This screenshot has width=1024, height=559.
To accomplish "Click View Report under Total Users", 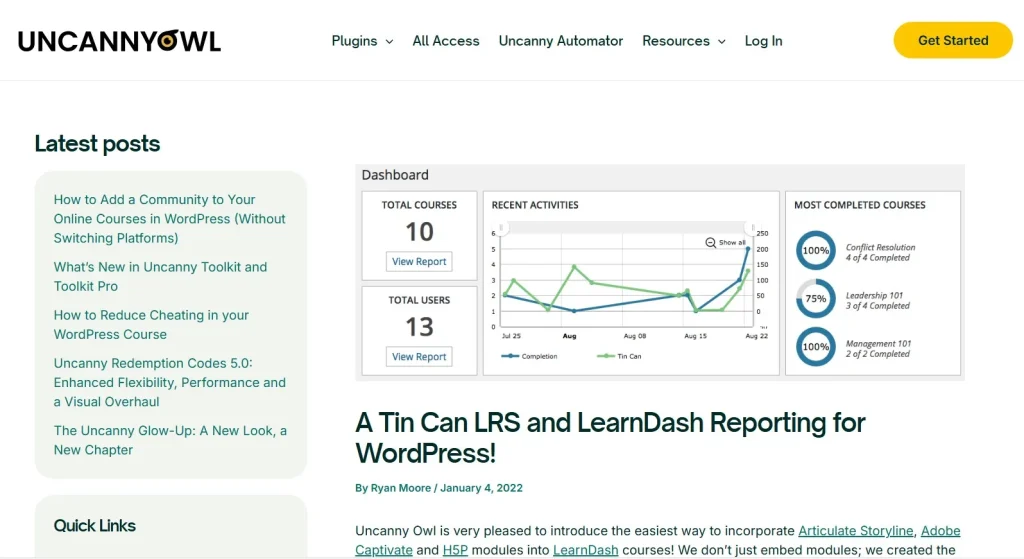I will coord(419,357).
